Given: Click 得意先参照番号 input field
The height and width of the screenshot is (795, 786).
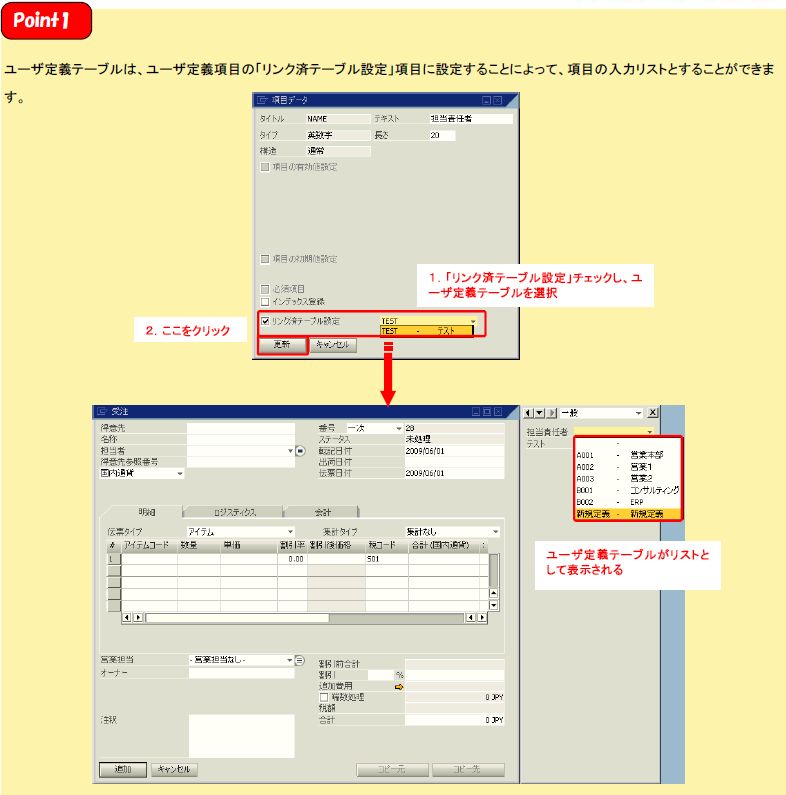Looking at the screenshot, I should point(240,462).
